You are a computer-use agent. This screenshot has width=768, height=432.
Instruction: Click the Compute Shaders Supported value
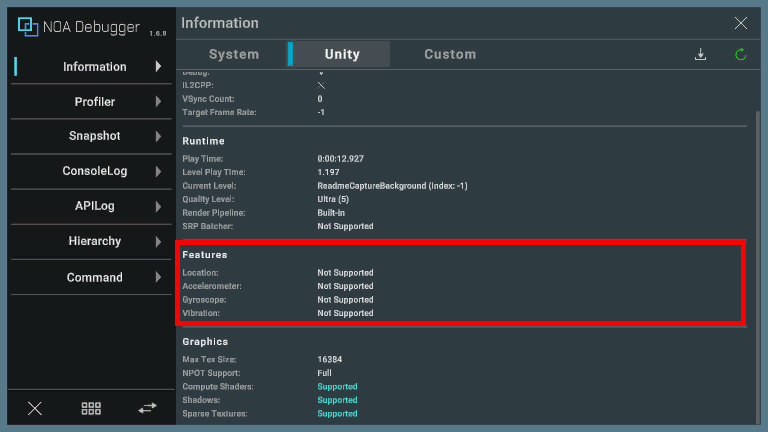click(x=337, y=387)
